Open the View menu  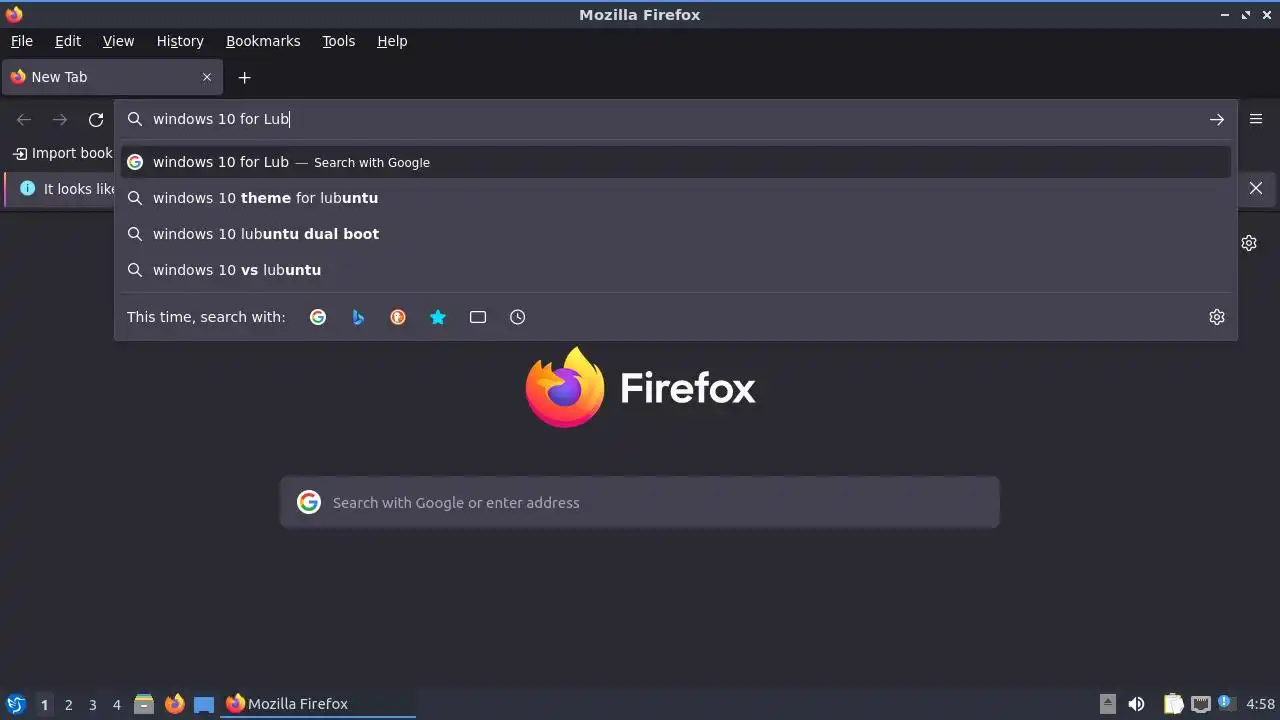(118, 41)
